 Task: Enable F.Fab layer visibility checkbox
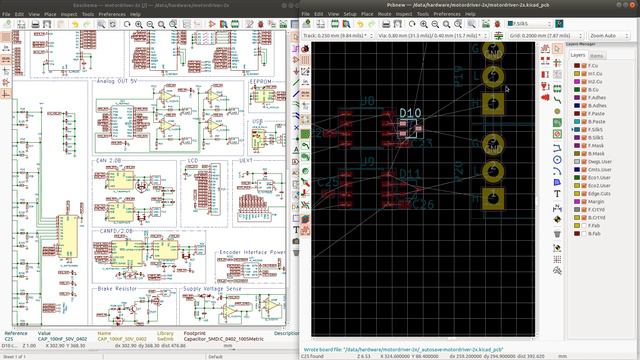click(x=584, y=226)
